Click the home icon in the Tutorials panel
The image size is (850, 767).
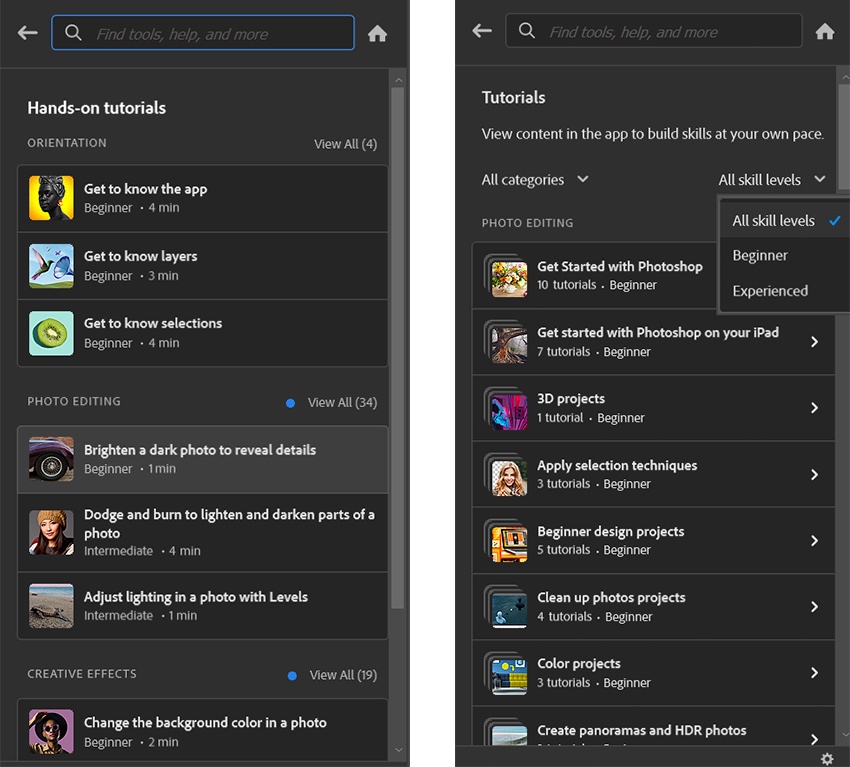825,31
